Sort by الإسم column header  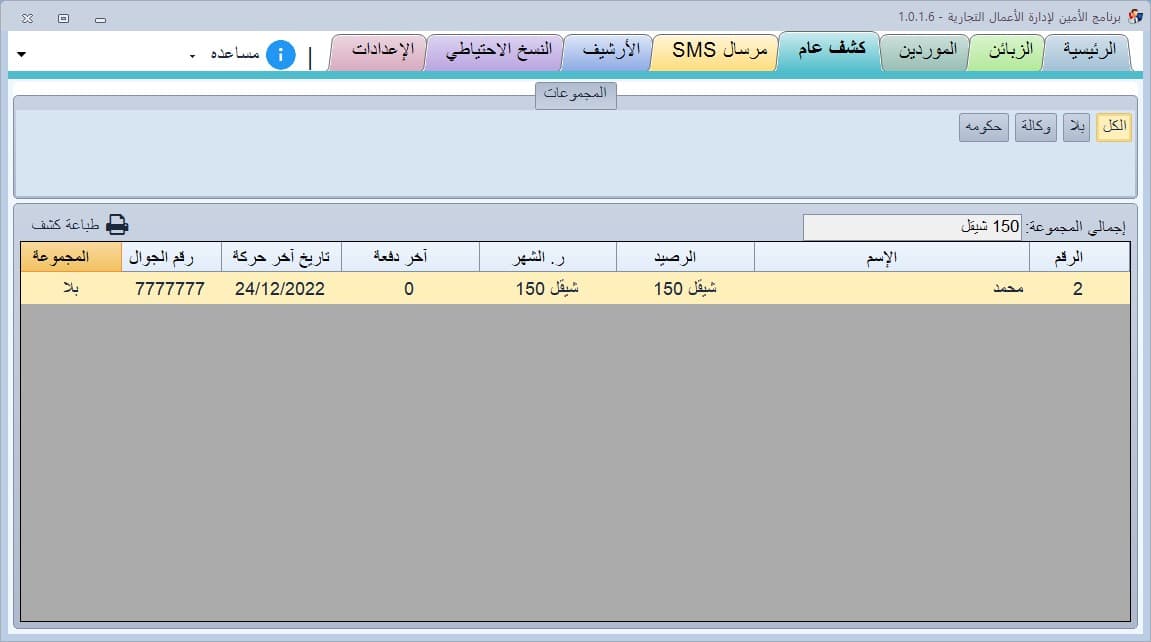[891, 257]
